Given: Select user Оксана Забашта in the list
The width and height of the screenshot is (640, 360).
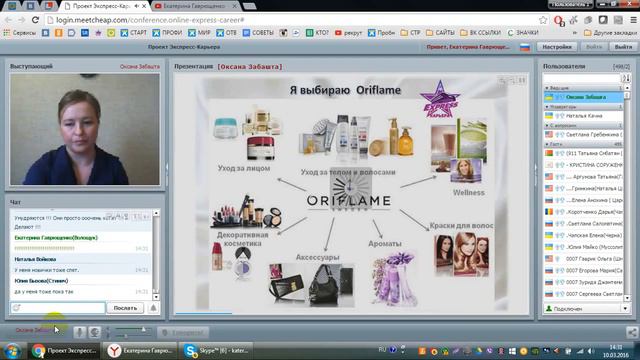Looking at the screenshot, I should point(583,97).
